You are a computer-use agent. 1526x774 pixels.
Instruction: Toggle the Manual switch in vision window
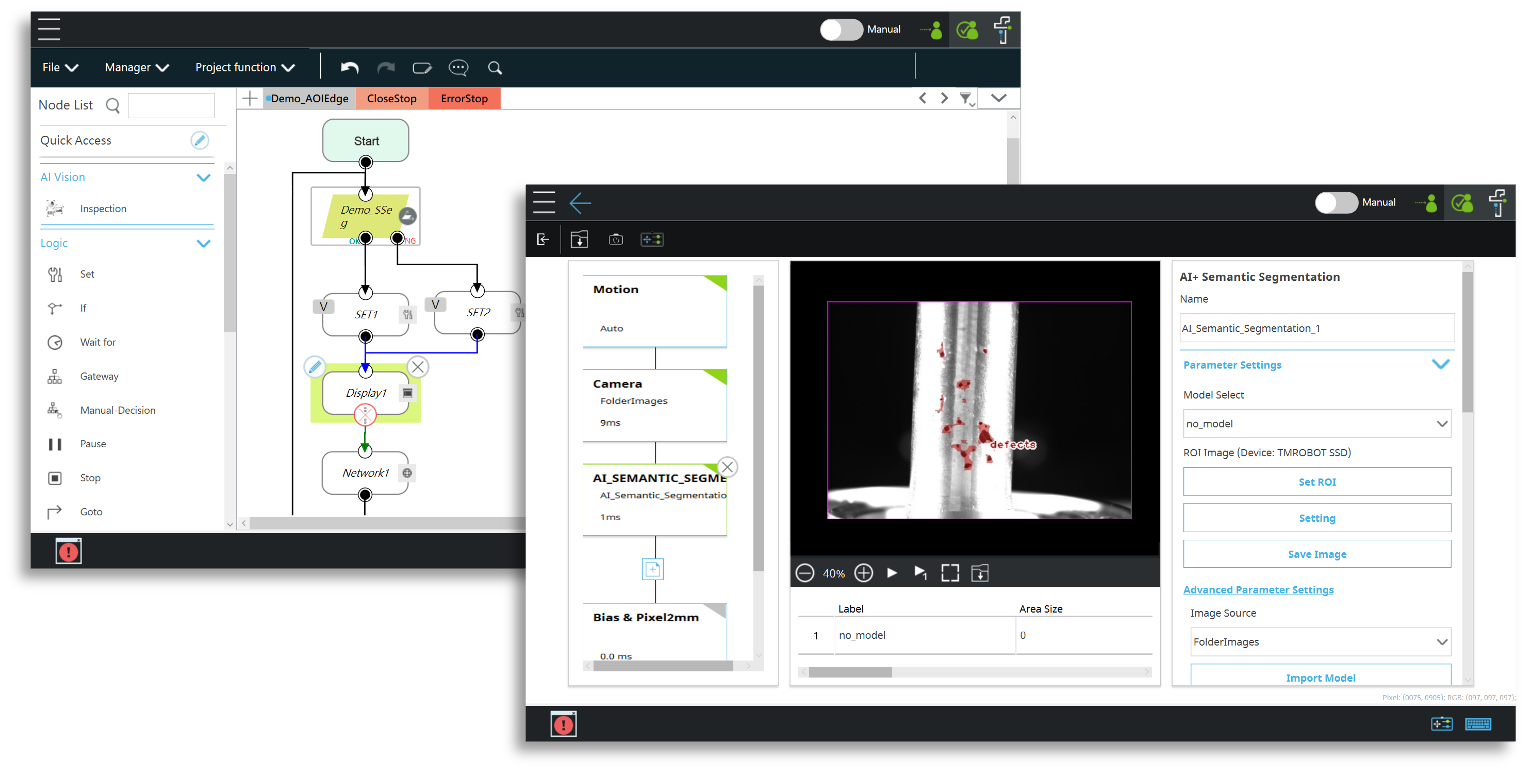point(1336,203)
